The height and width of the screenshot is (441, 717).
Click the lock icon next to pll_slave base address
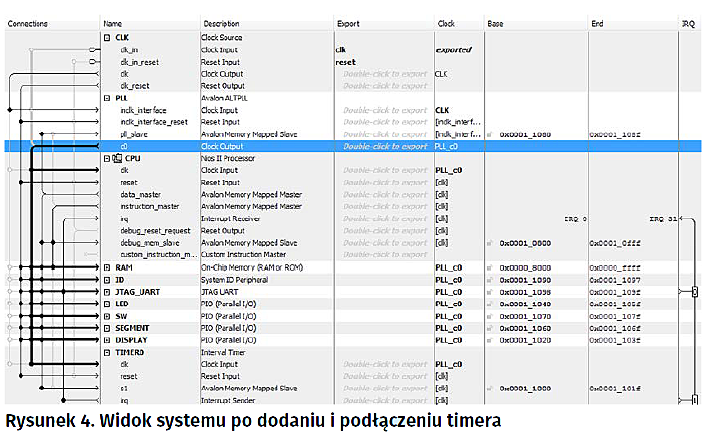[490, 134]
